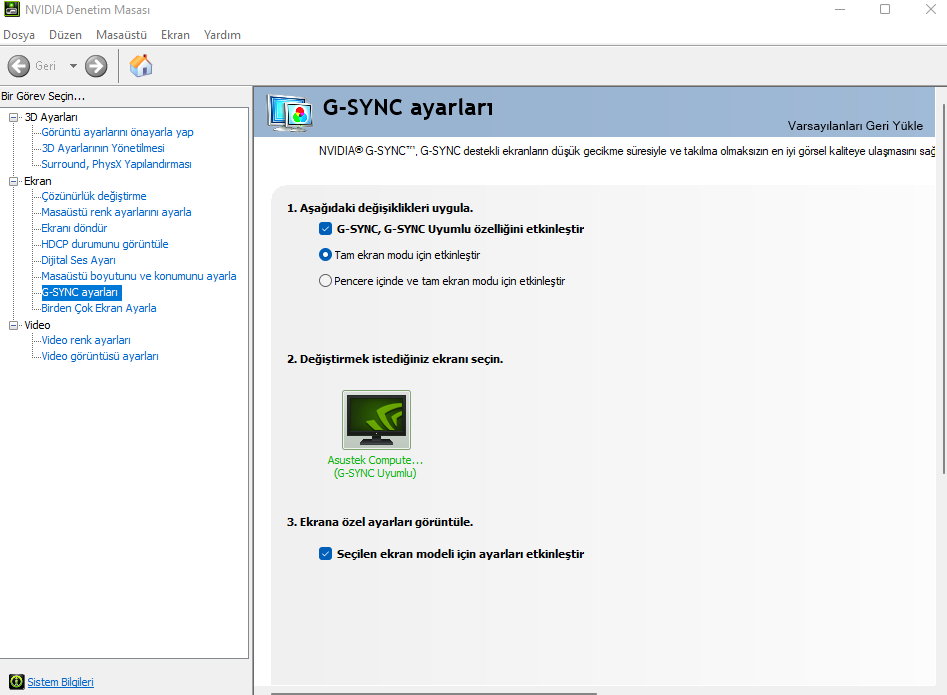Open Video görüntüsü ayarları
The image size is (947, 695).
coord(100,356)
